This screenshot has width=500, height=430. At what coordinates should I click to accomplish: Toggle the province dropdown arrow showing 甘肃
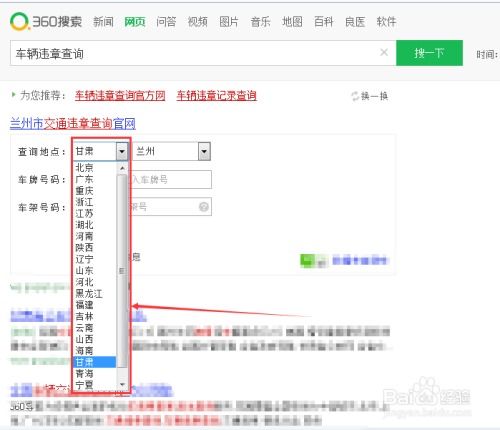(122, 151)
